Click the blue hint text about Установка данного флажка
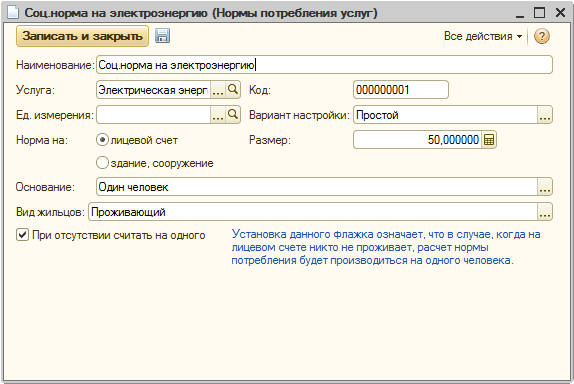 [386, 247]
